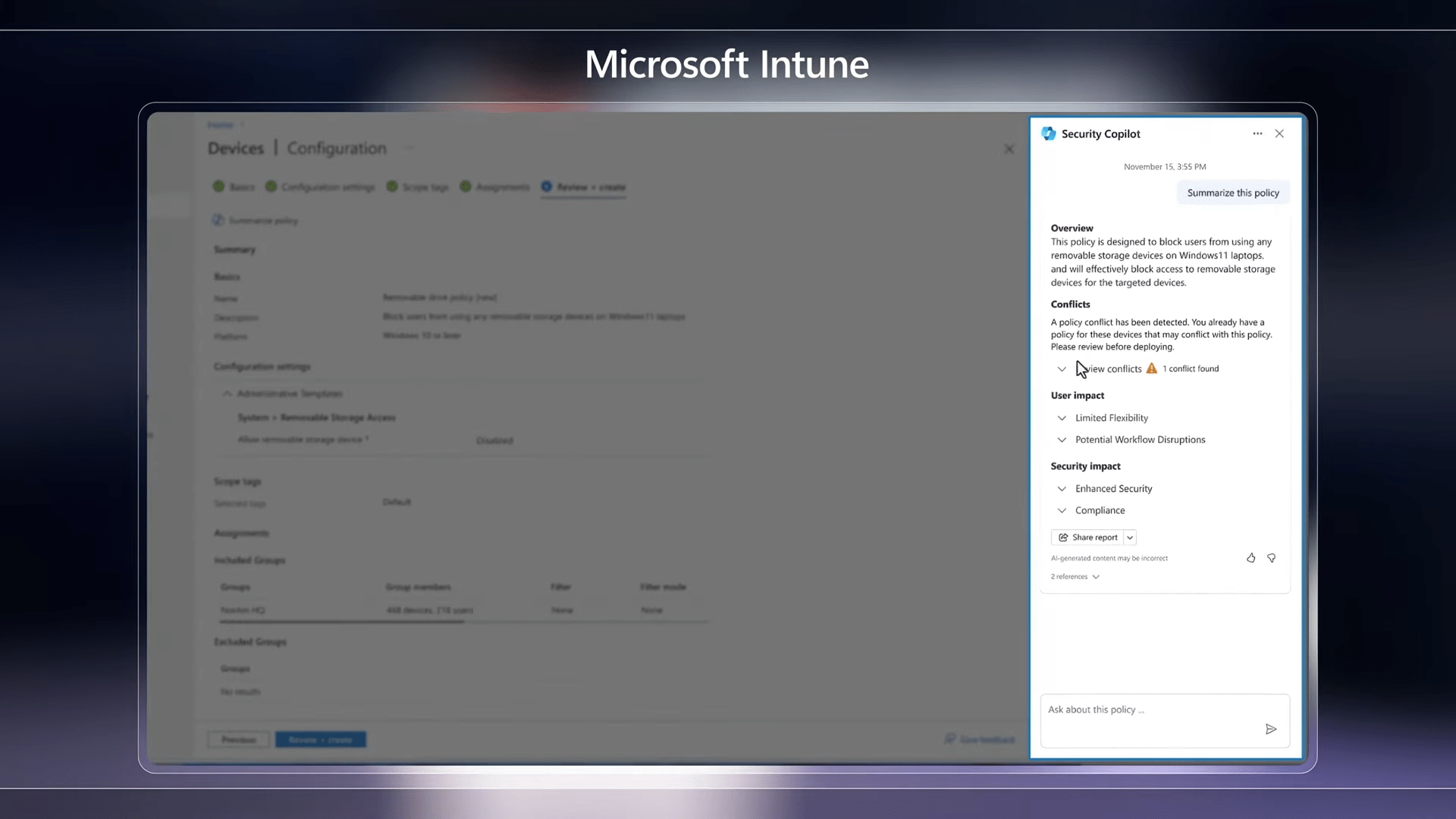This screenshot has width=1456, height=819.
Task: Click the send message arrow icon
Action: [1271, 729]
